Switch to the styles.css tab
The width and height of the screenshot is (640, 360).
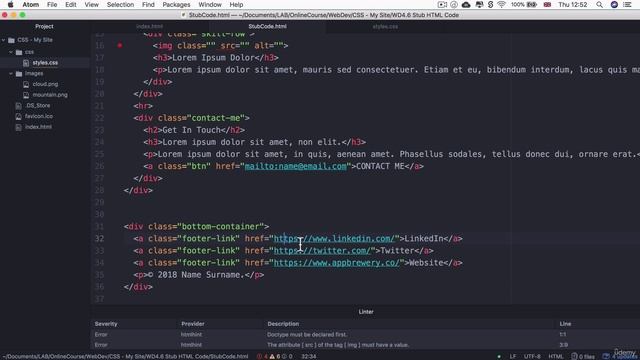(385, 27)
